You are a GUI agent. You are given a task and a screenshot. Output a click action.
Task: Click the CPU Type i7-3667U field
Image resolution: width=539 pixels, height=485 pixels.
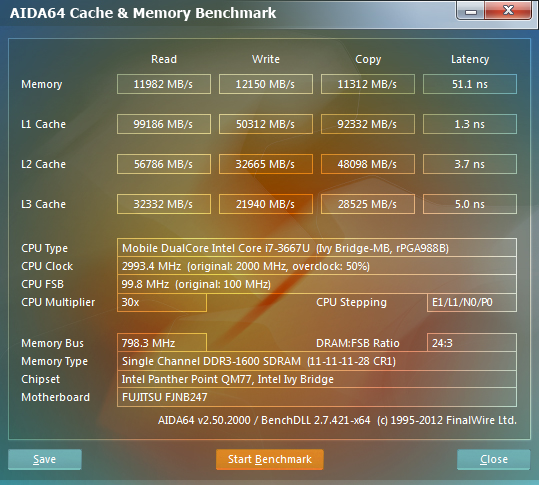pyautogui.click(x=317, y=247)
